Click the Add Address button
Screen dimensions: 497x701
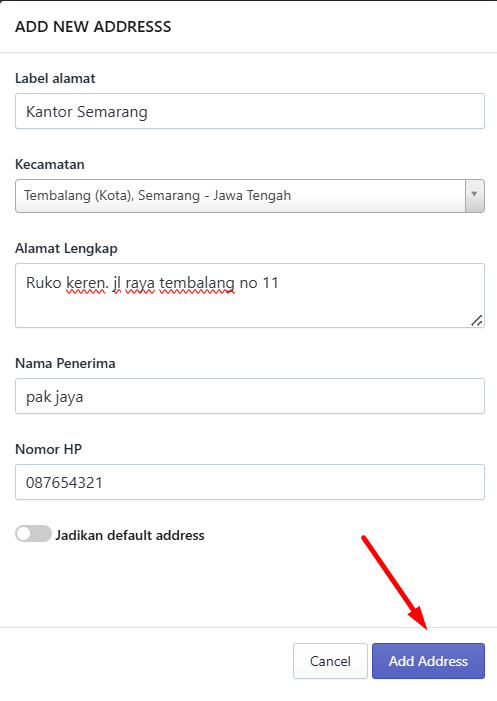428,661
